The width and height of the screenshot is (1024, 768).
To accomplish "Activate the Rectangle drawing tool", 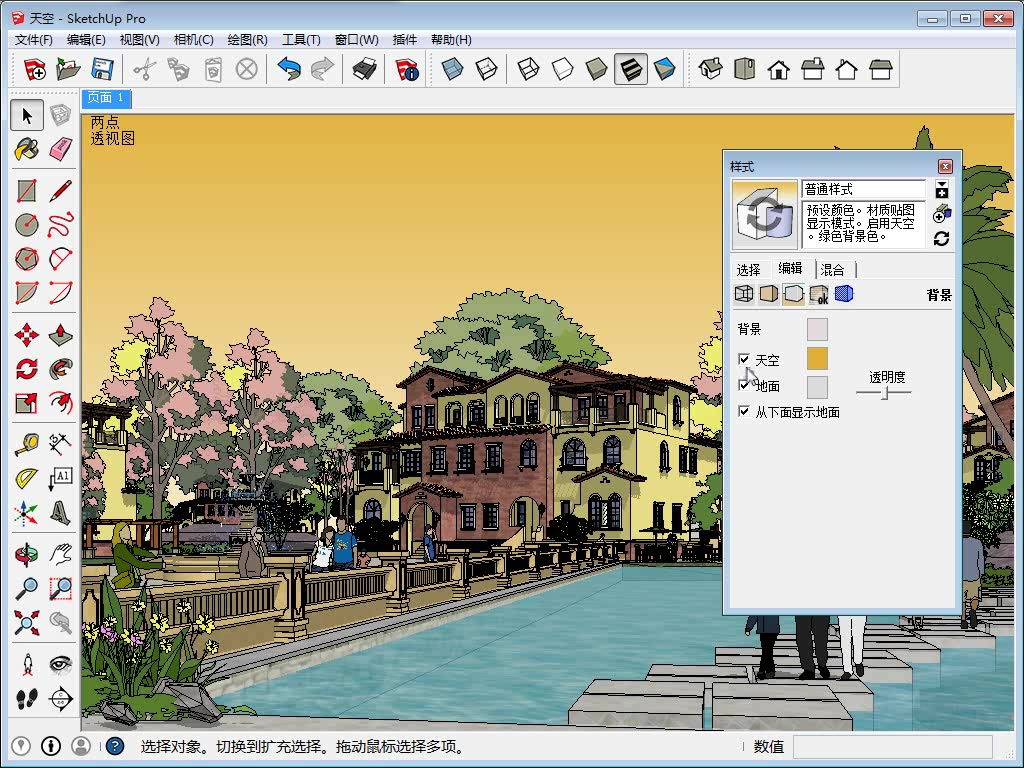I will [x=27, y=191].
